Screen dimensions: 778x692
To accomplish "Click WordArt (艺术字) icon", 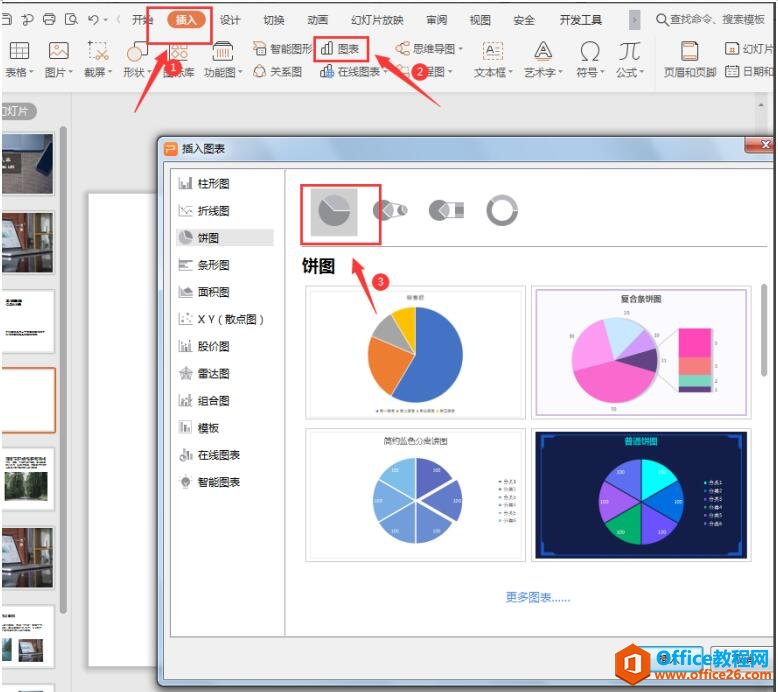I will 543,51.
